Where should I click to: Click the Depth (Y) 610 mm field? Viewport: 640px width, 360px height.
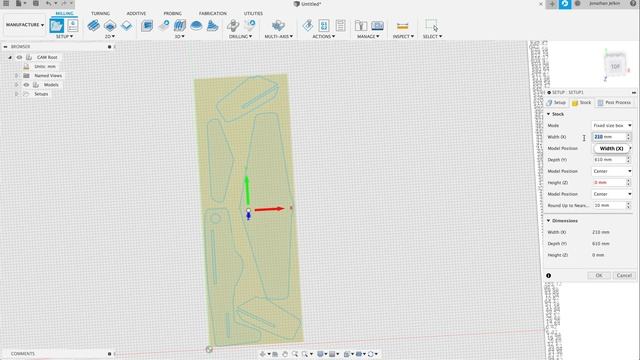(609, 160)
